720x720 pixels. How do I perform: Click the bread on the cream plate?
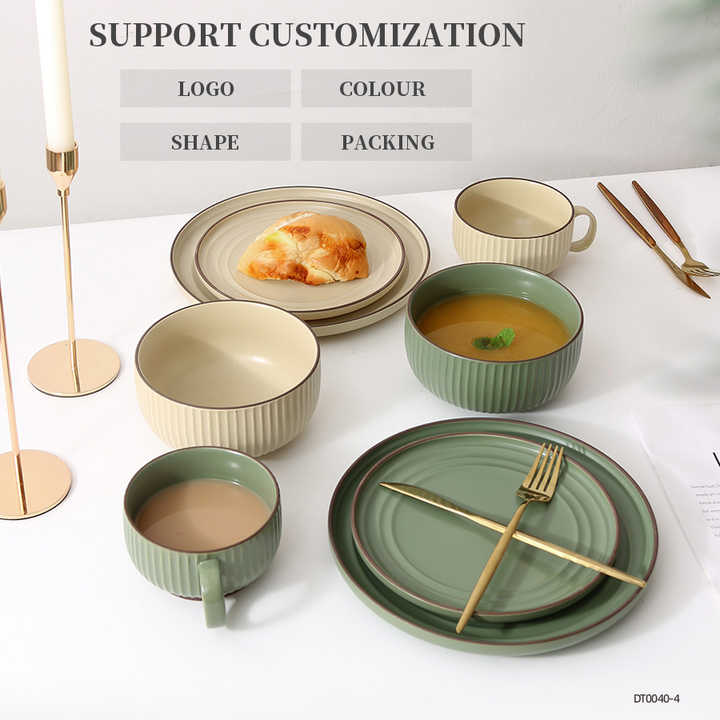tap(304, 248)
